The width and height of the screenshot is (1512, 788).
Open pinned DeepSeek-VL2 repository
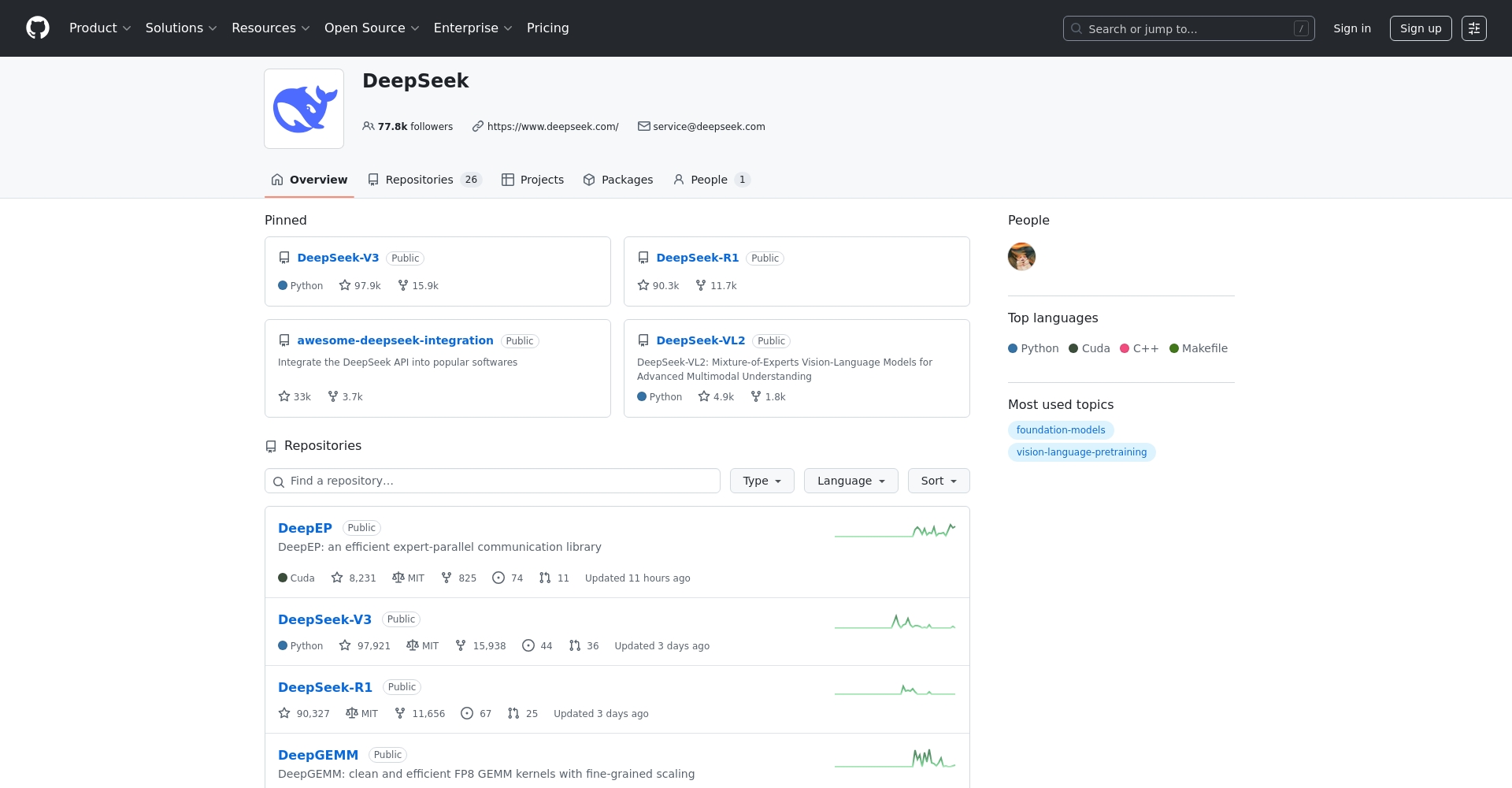[x=701, y=340]
